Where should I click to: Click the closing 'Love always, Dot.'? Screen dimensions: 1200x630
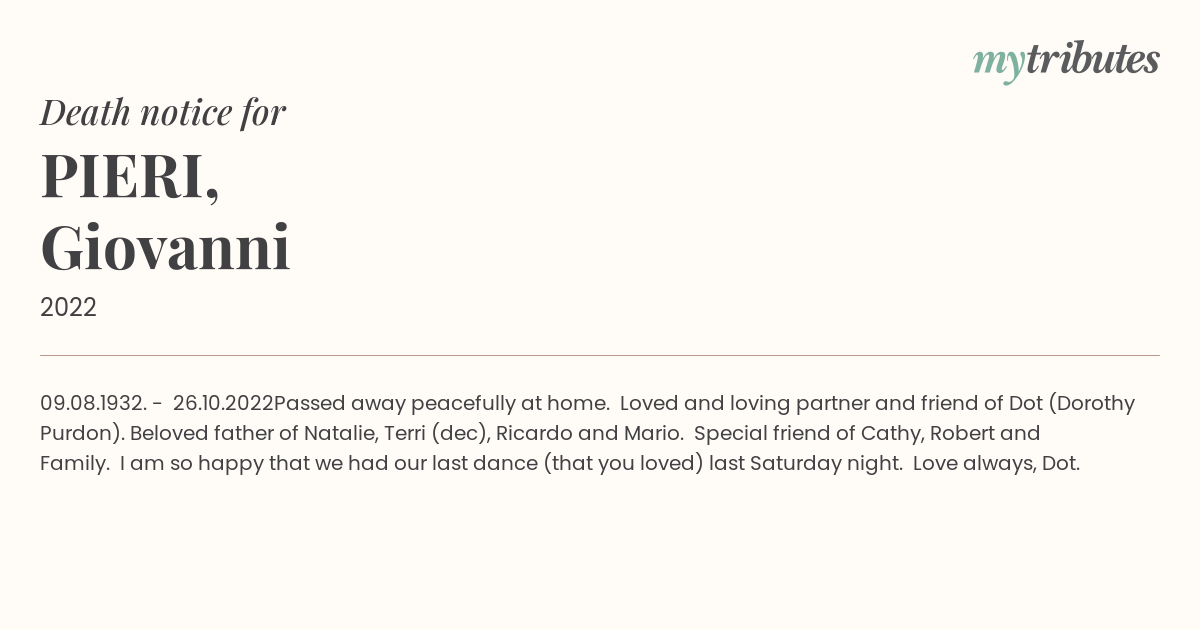coord(996,464)
